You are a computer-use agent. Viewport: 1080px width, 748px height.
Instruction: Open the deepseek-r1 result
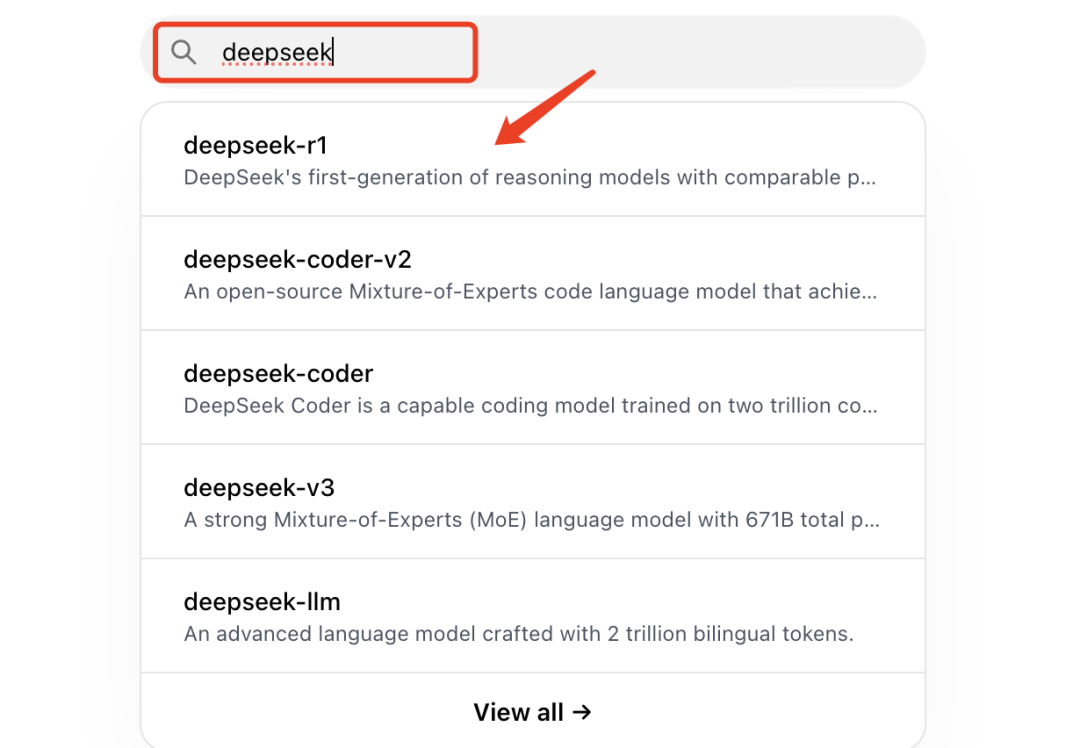[532, 159]
